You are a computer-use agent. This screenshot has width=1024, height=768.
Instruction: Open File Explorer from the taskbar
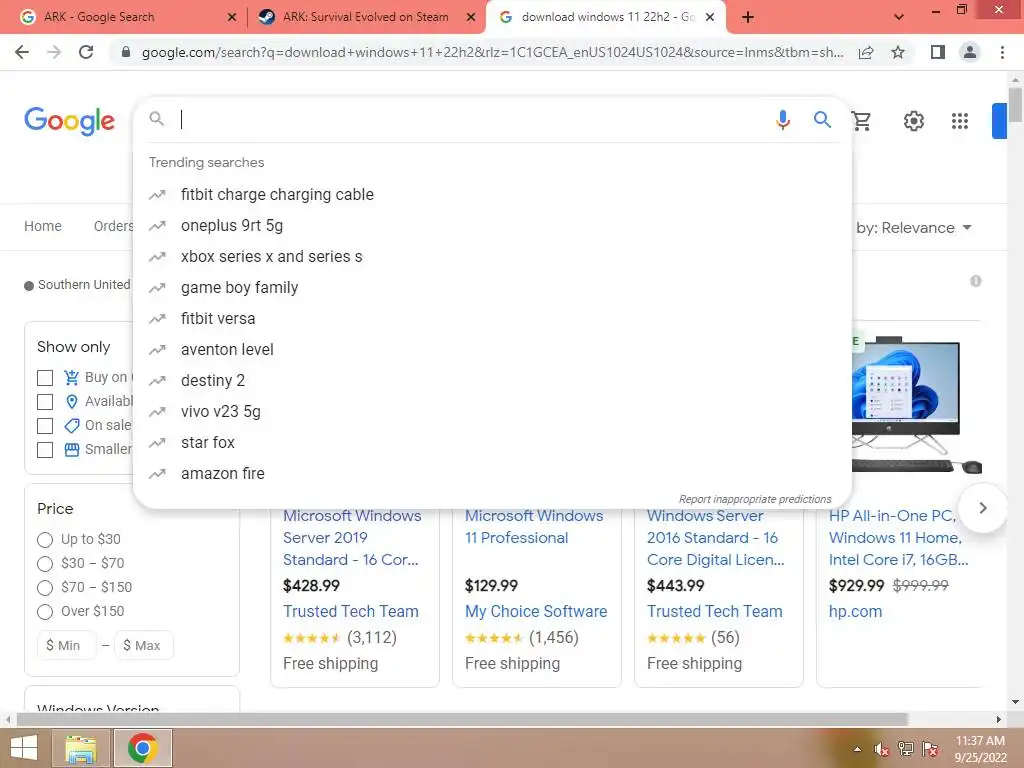pos(80,748)
